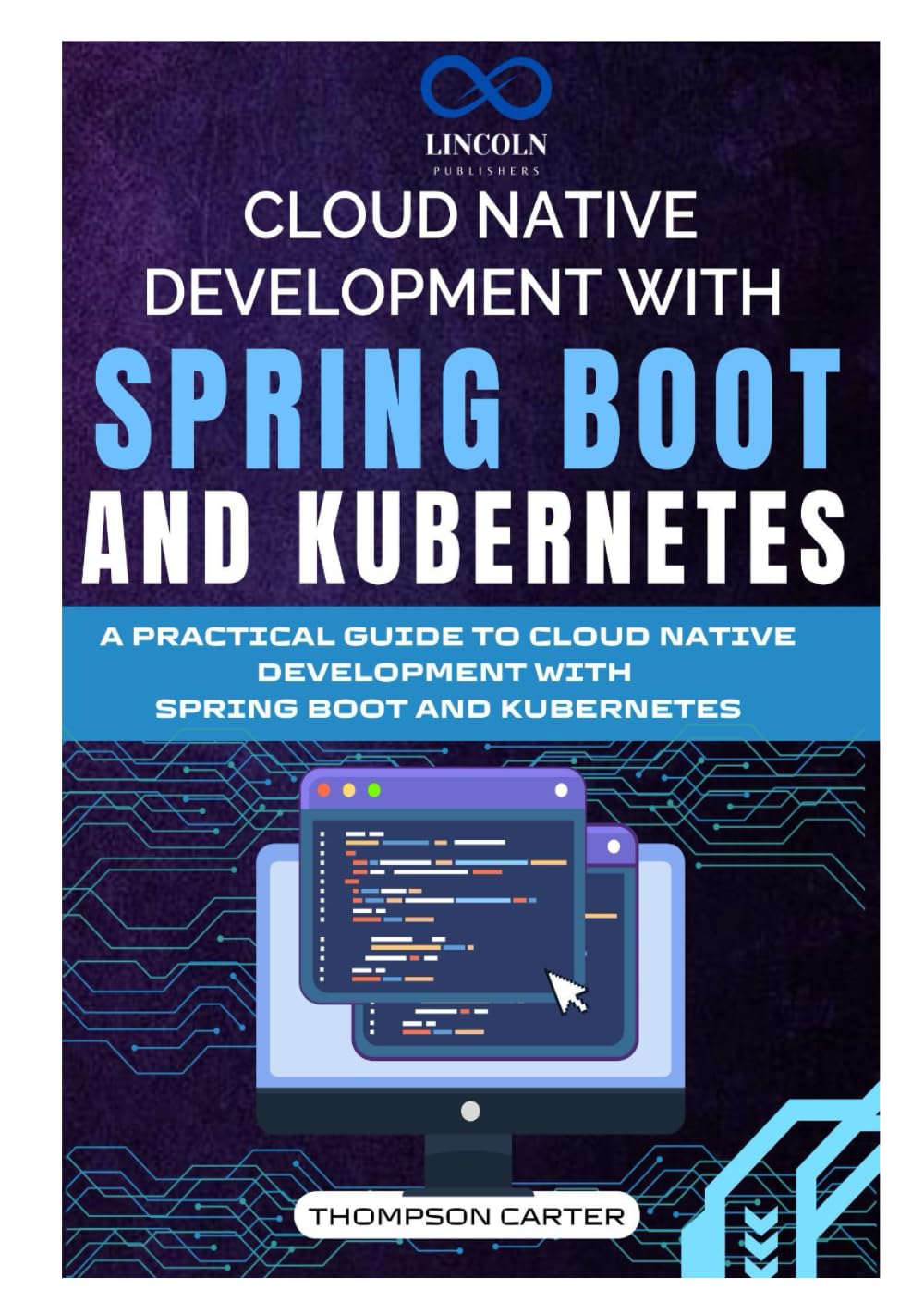924x1314 pixels.
Task: Click the "AND KUBERNETES" heading
Action: pos(464,539)
